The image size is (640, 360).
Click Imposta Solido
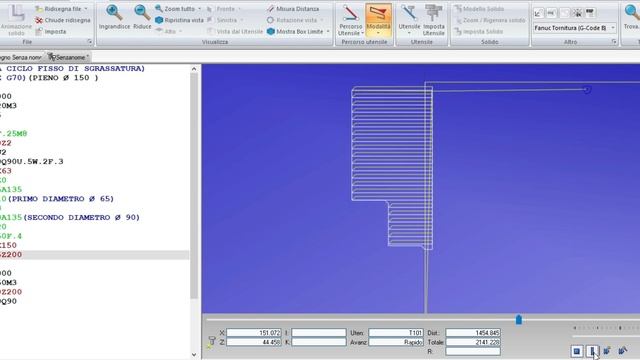pyautogui.click(x=478, y=31)
